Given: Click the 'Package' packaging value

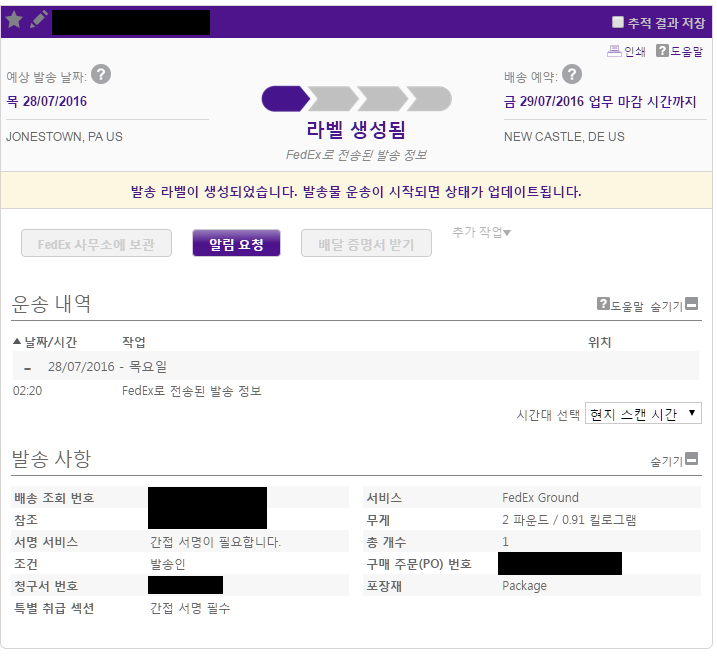Looking at the screenshot, I should click(524, 586).
